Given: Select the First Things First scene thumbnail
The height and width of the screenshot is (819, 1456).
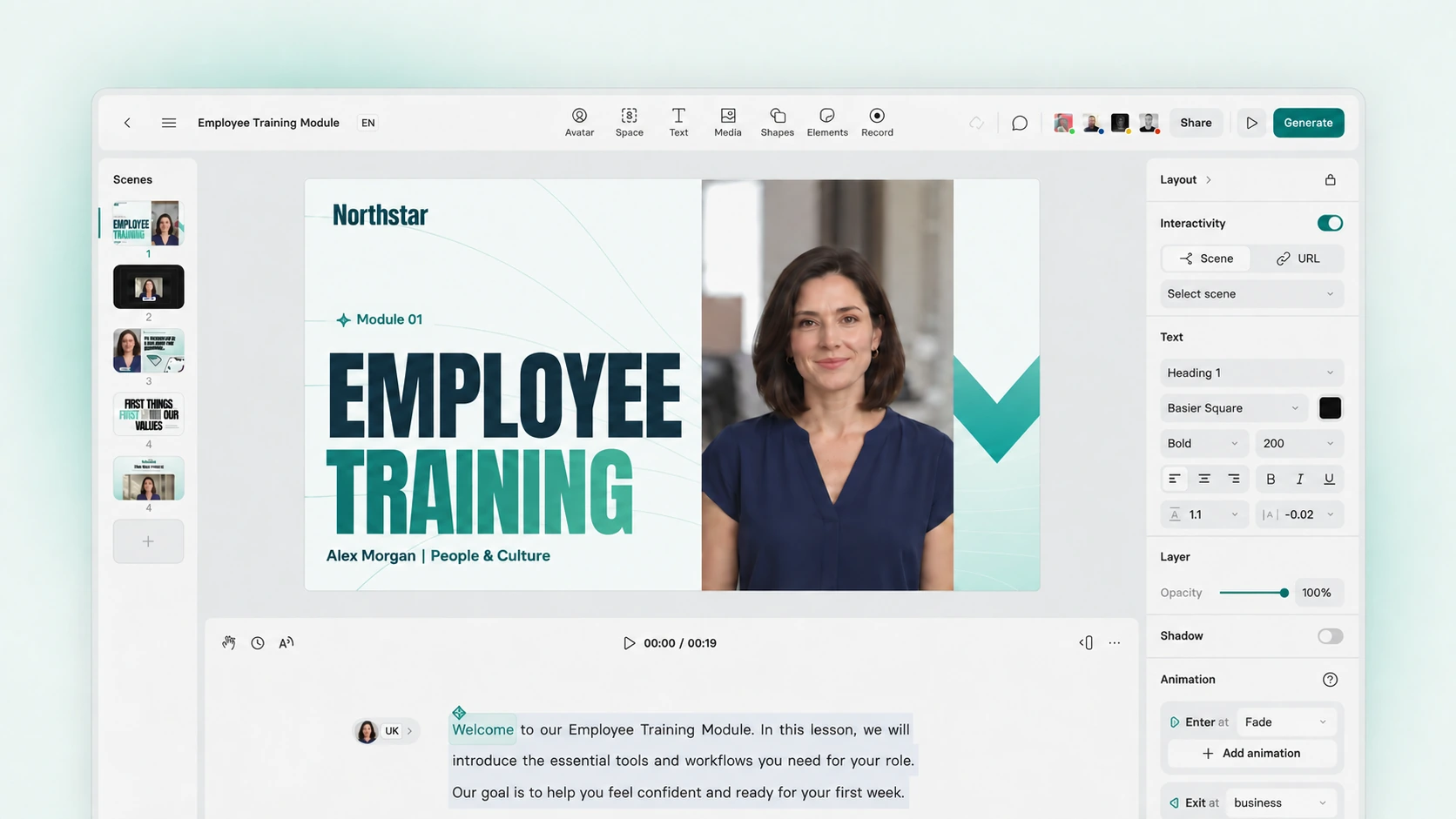Looking at the screenshot, I should click(x=148, y=414).
